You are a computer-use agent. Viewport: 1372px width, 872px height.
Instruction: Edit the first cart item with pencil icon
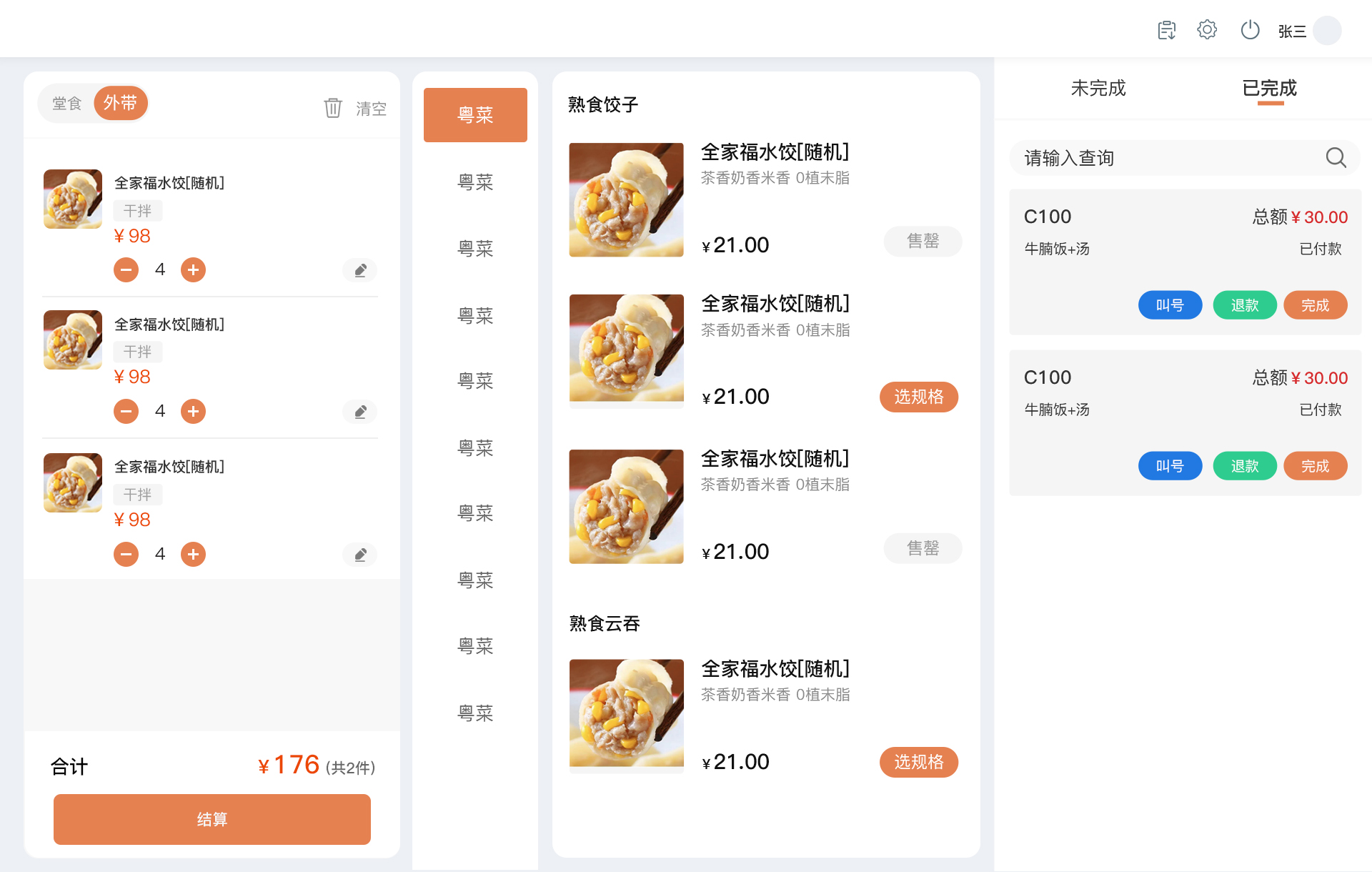tap(360, 270)
